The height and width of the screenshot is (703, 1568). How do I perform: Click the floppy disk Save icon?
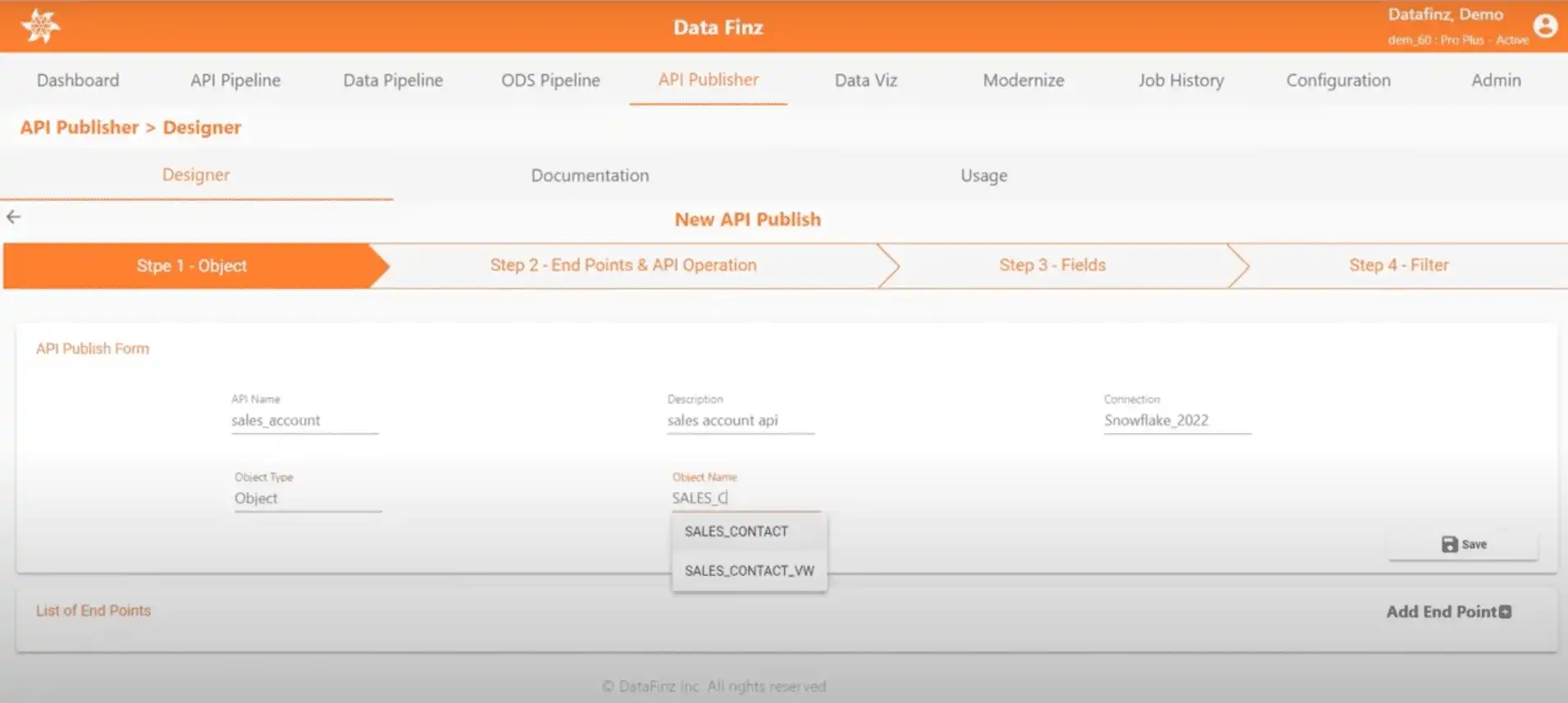[x=1450, y=544]
